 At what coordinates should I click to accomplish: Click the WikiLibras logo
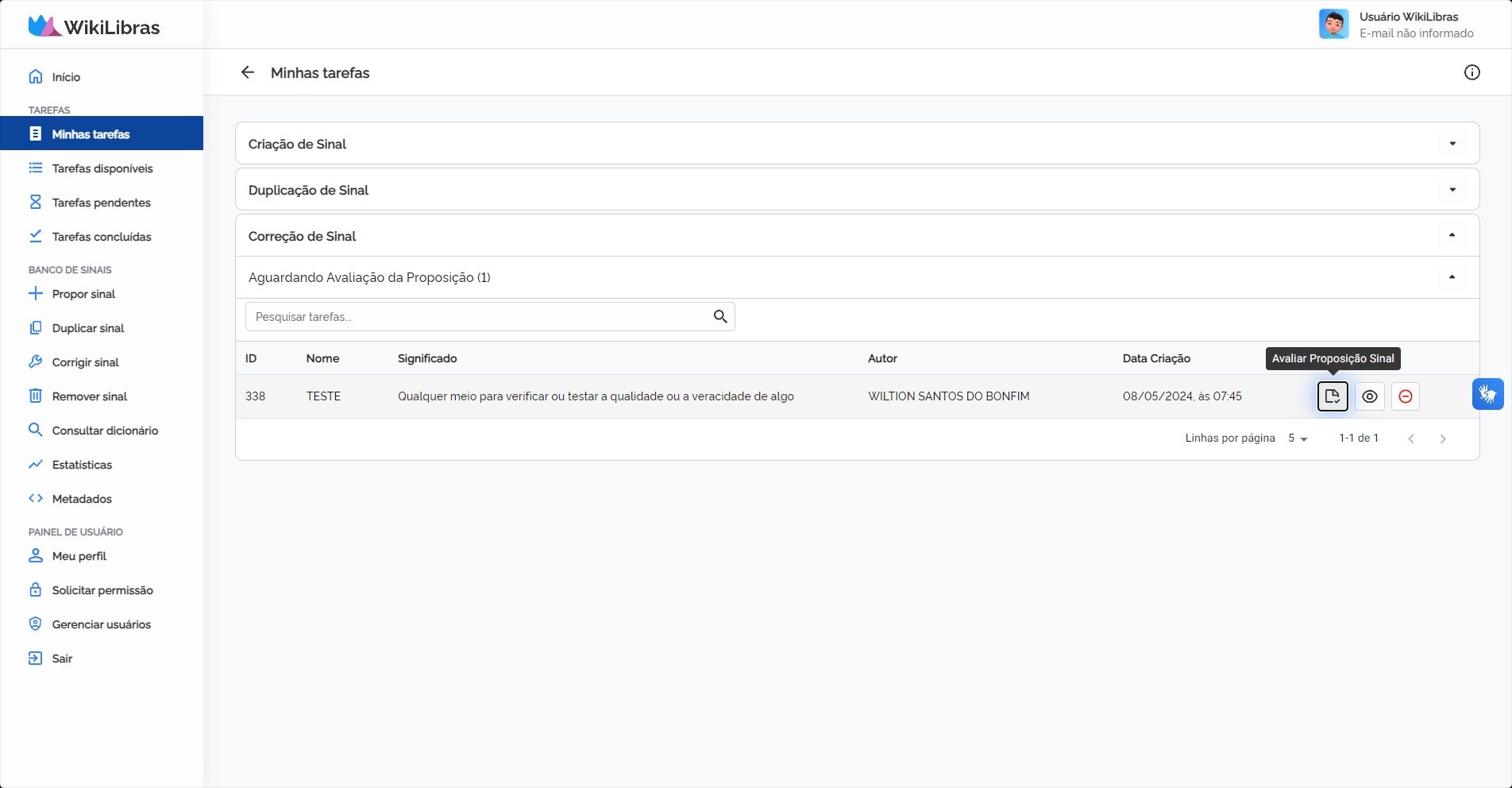94,27
